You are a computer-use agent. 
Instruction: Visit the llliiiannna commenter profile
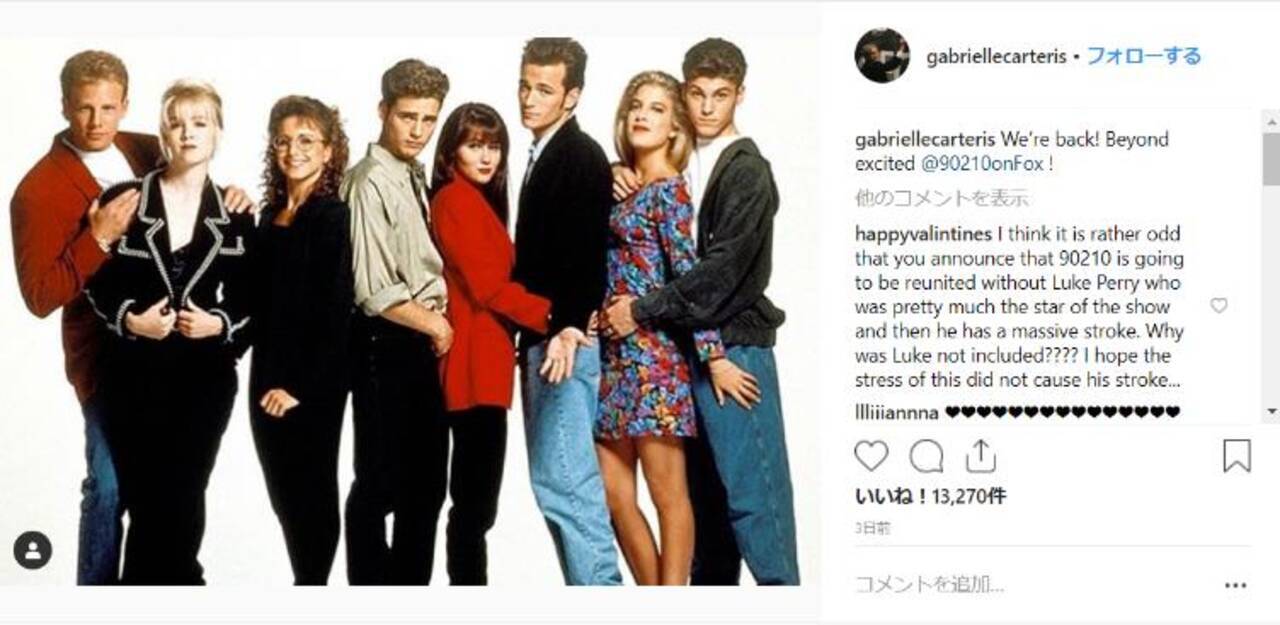click(x=896, y=411)
